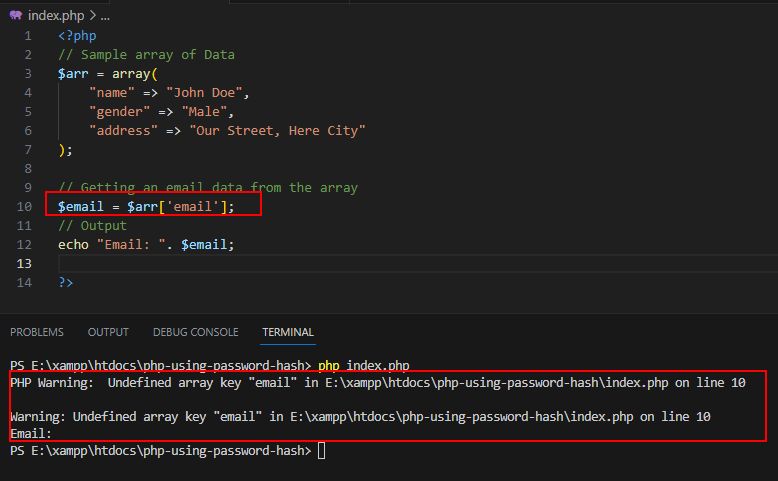
Task: Click the 'email' array key string
Action: point(193,206)
